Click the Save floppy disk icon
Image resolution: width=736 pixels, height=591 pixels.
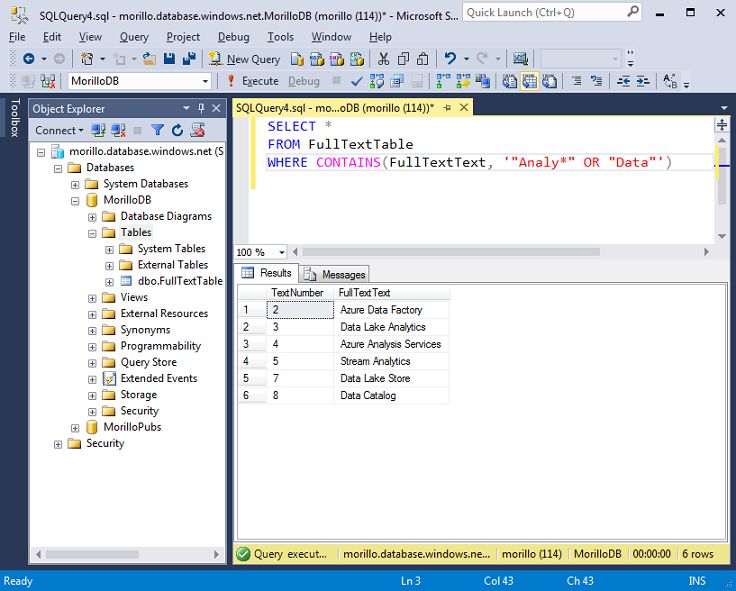[x=169, y=59]
